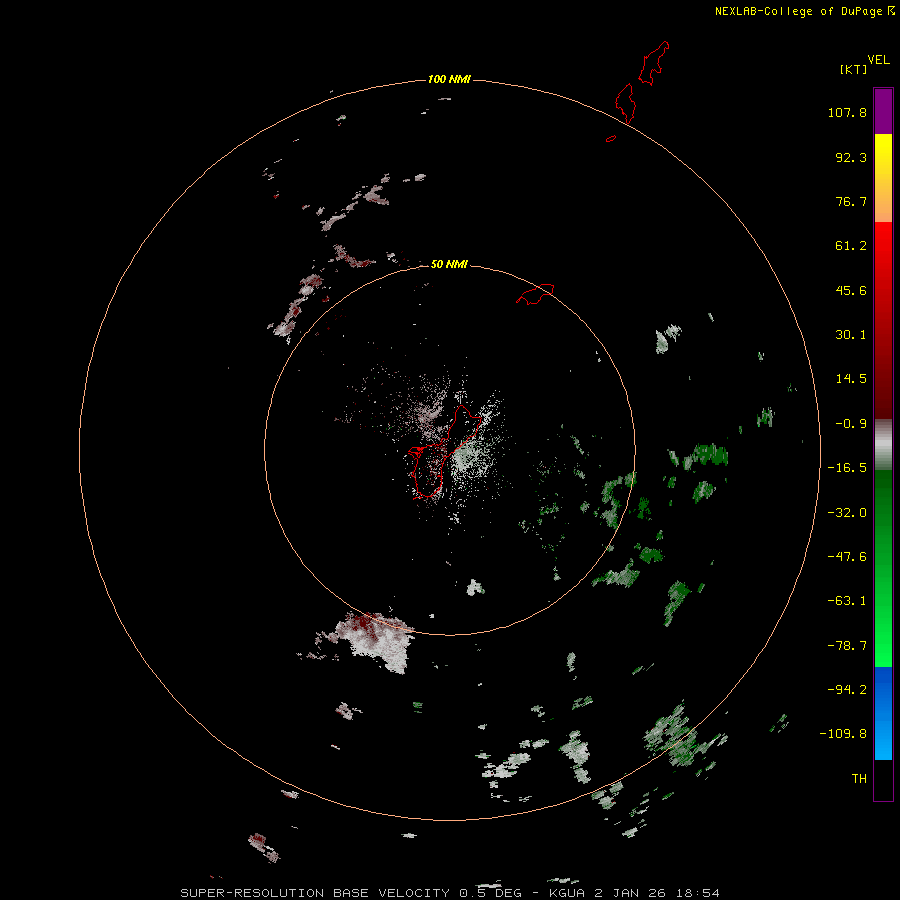Click the TH legend label
The width and height of the screenshot is (900, 900).
click(x=859, y=779)
